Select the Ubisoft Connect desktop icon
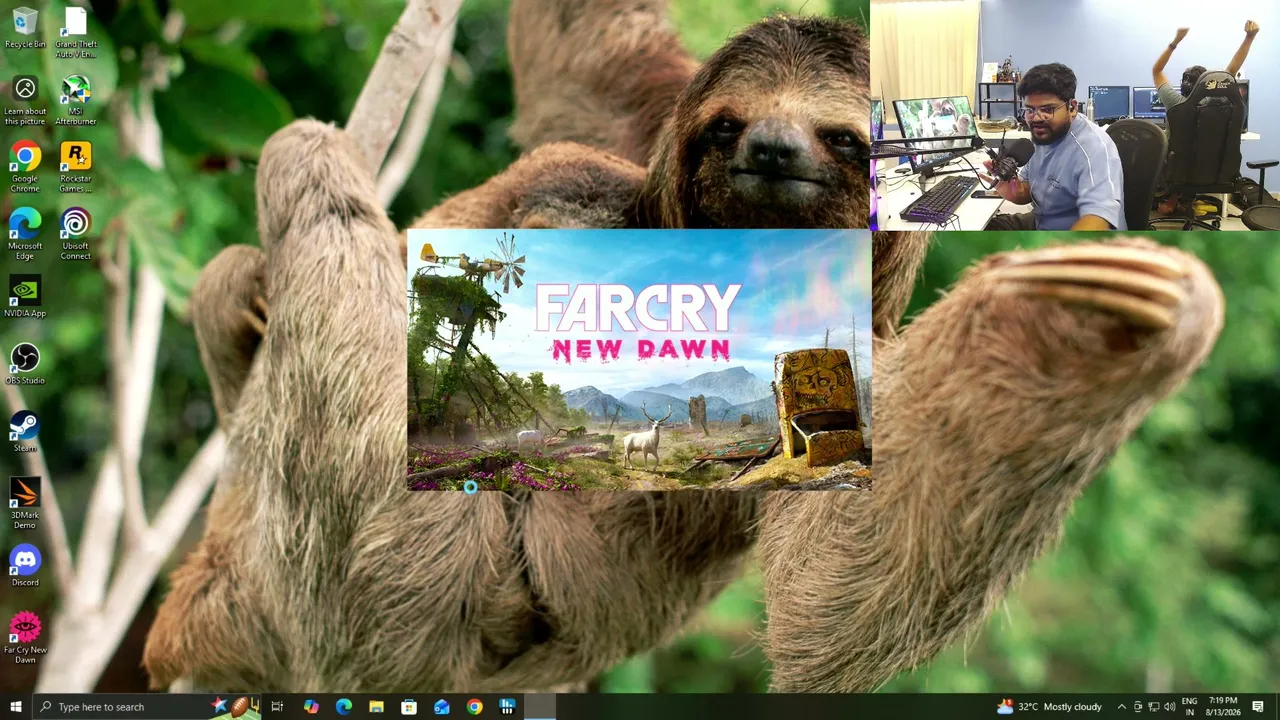This screenshot has width=1280, height=720. coord(76,234)
